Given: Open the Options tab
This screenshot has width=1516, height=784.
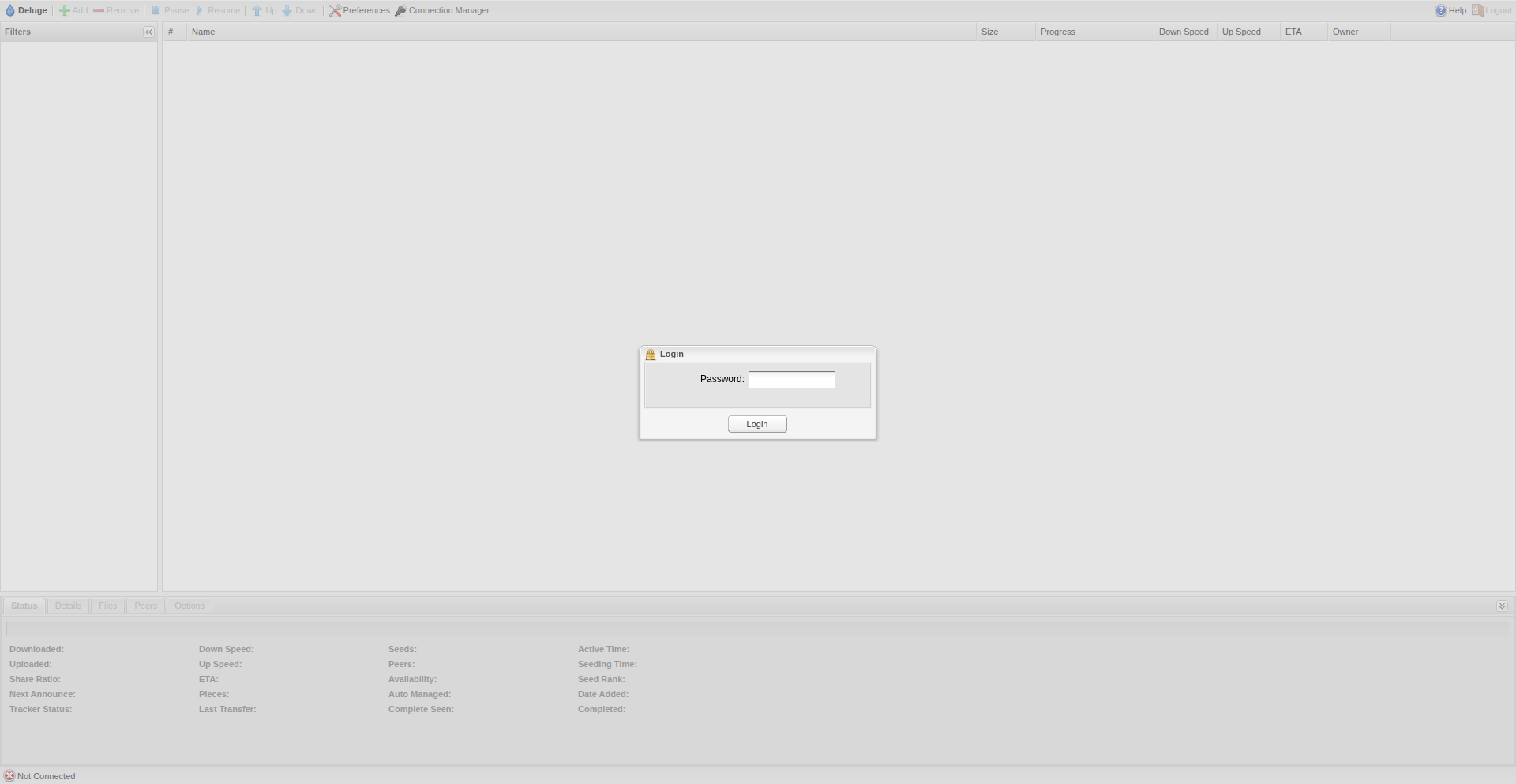Looking at the screenshot, I should 189,606.
